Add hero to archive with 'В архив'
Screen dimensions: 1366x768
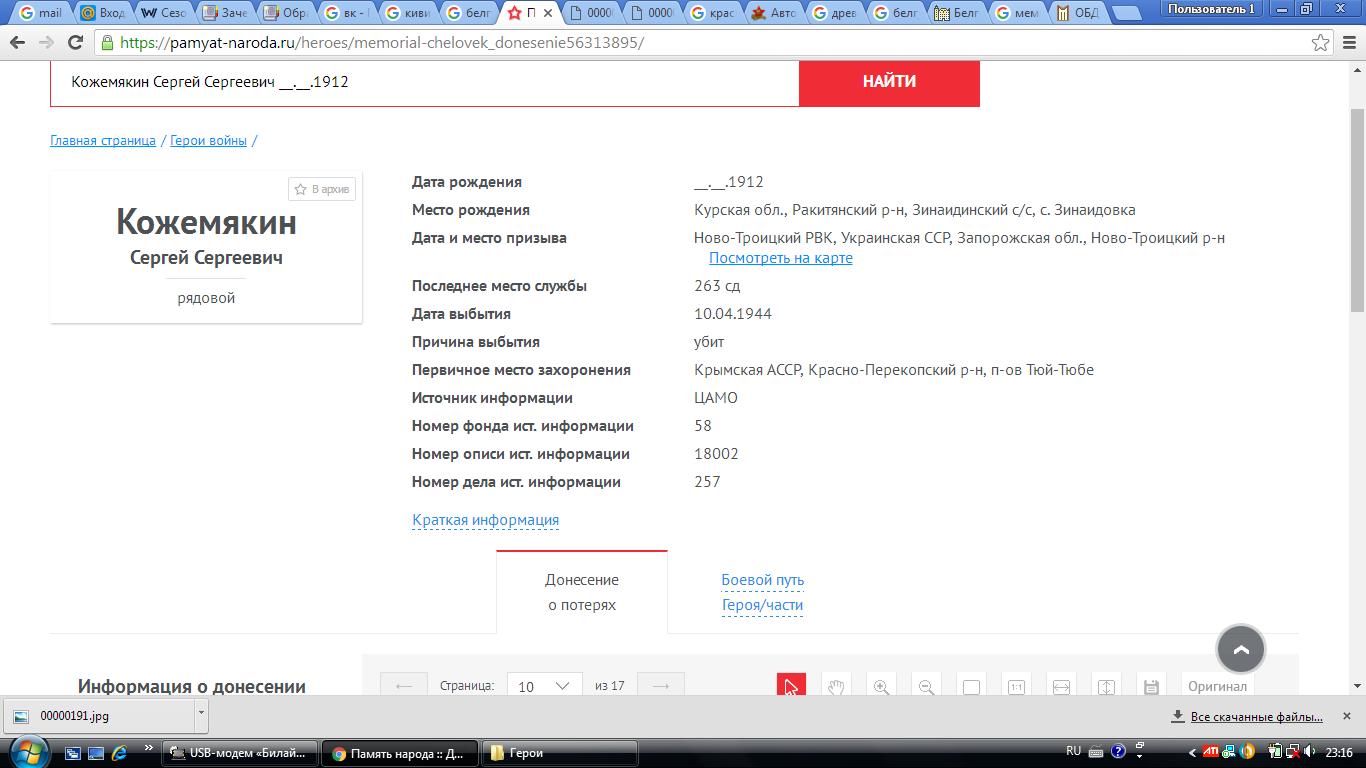click(322, 189)
